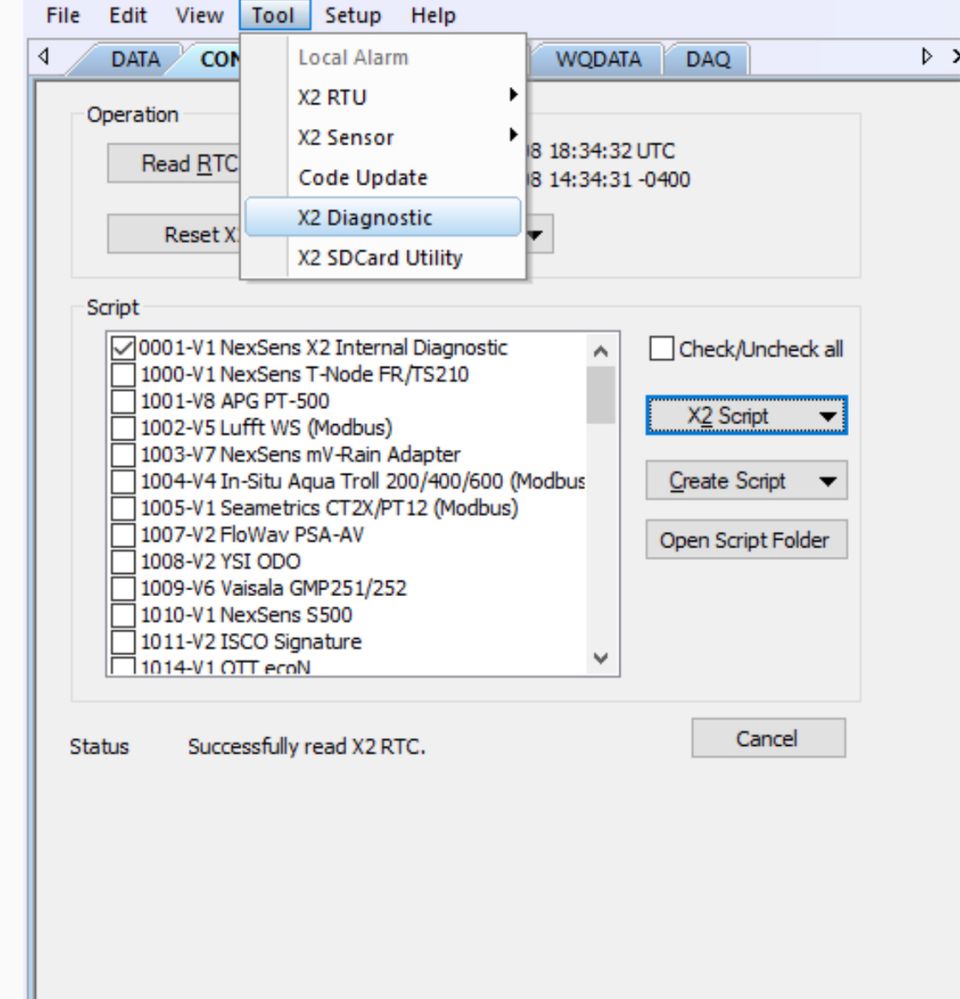This screenshot has height=999, width=960.
Task: Check 1009-V6 Vaisala GMP251/252 script
Action: pyautogui.click(x=122, y=589)
